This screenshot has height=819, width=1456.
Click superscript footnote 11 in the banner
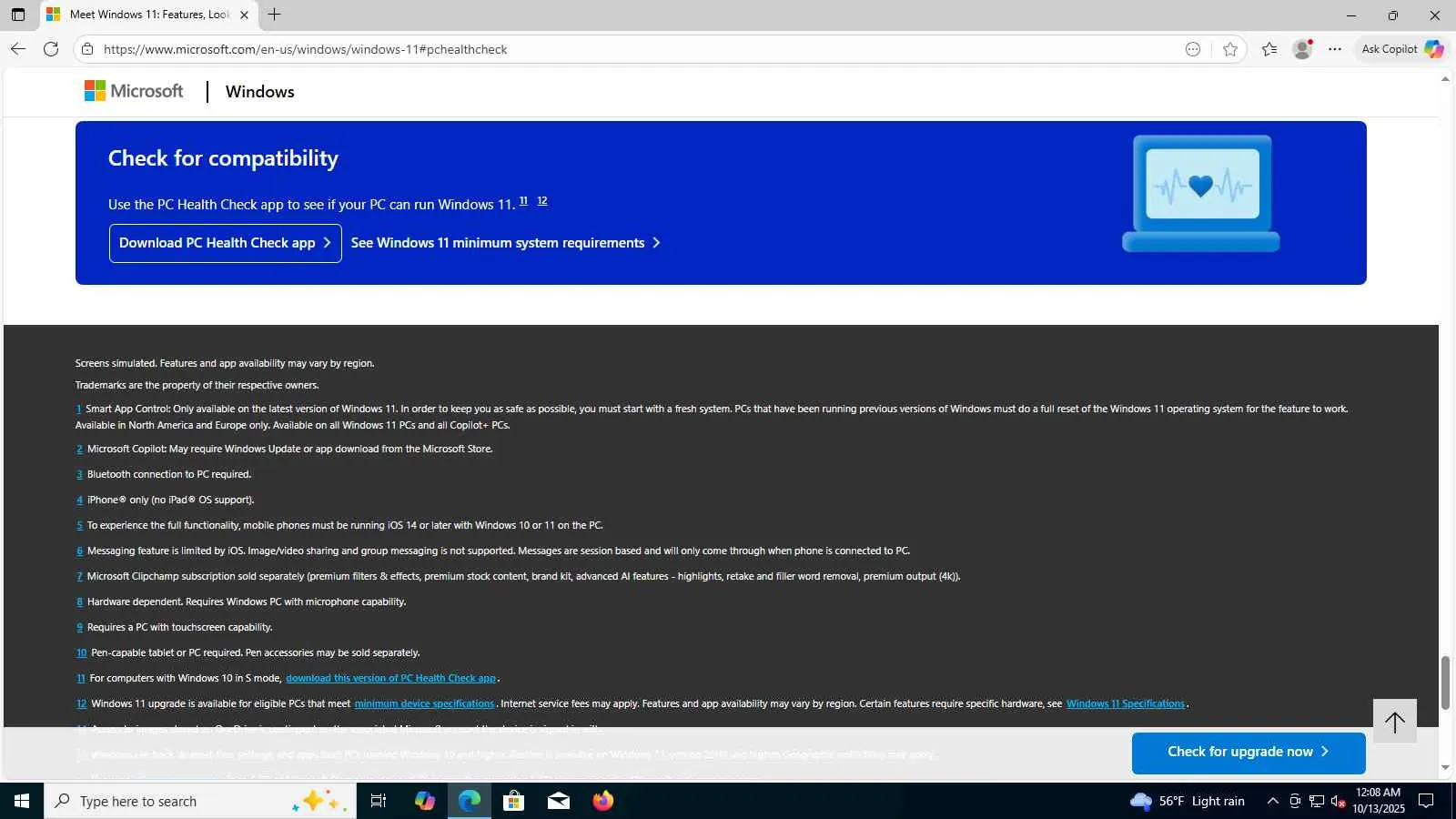[x=523, y=201]
